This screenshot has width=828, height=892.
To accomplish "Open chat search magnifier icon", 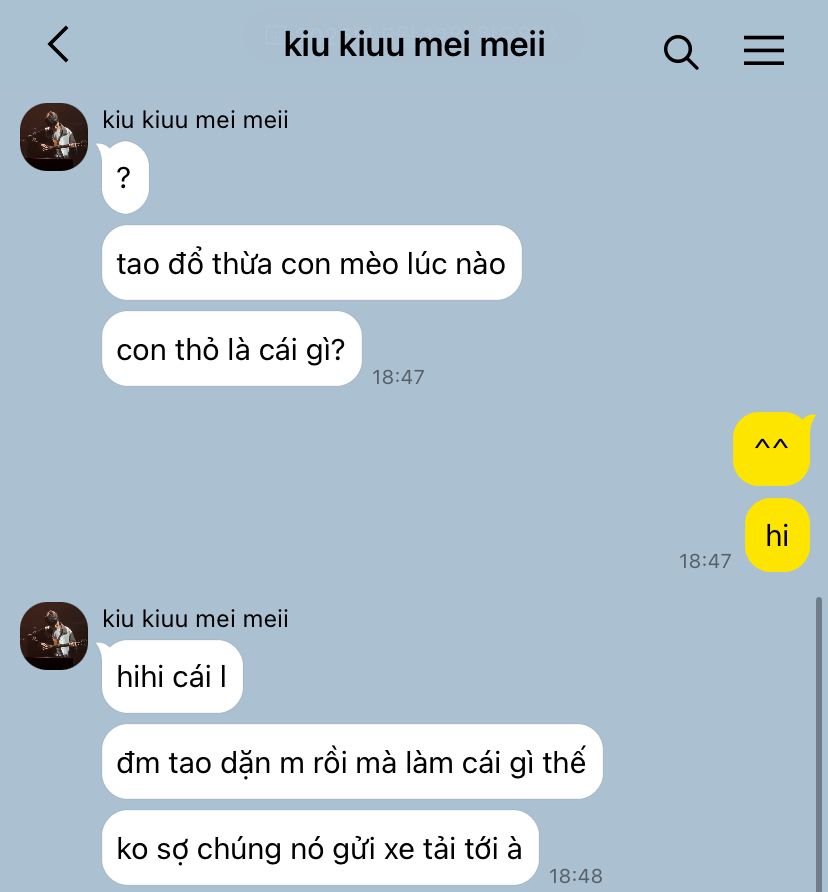I will 681,52.
